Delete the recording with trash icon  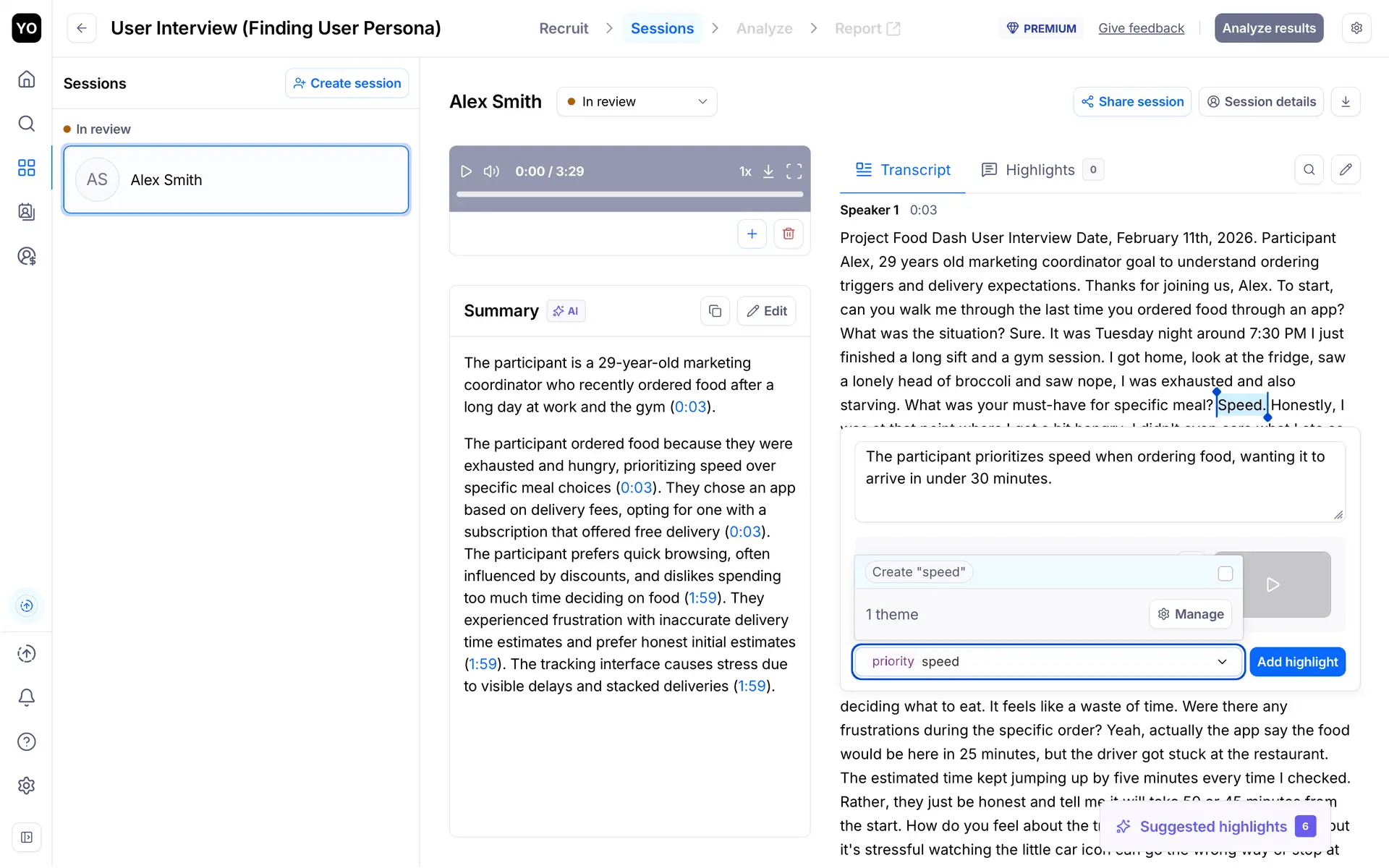pyautogui.click(x=788, y=234)
